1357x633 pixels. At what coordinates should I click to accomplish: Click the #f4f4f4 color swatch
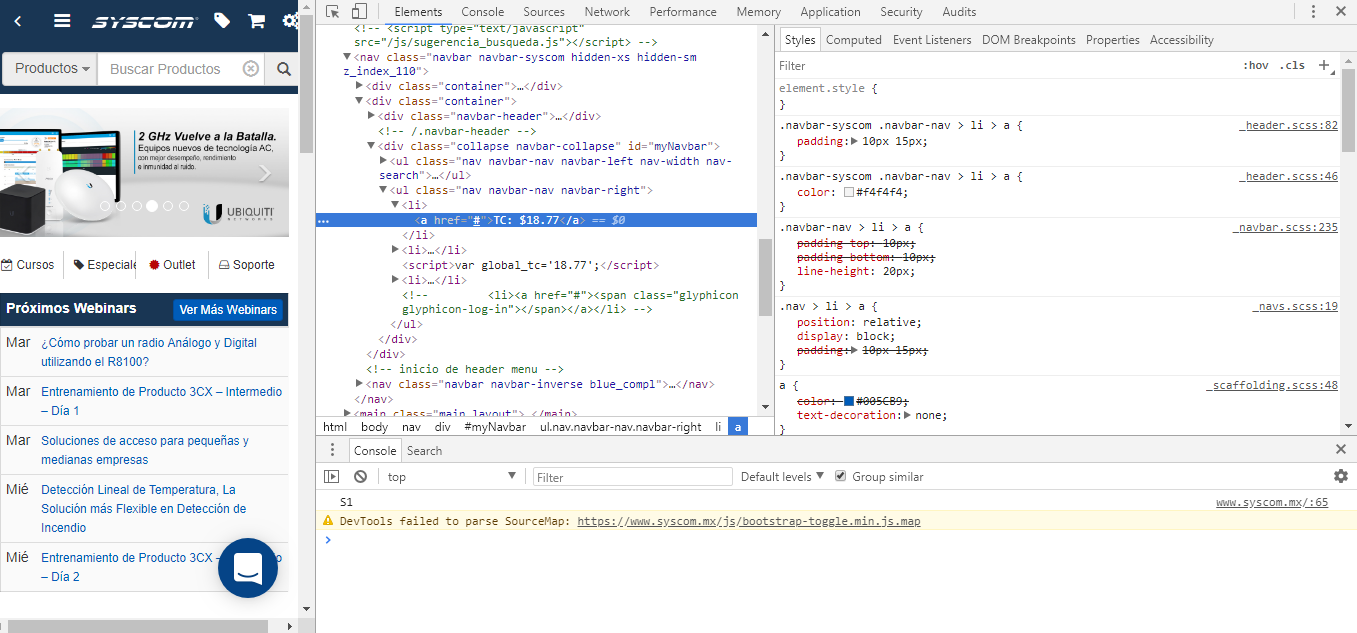849,192
